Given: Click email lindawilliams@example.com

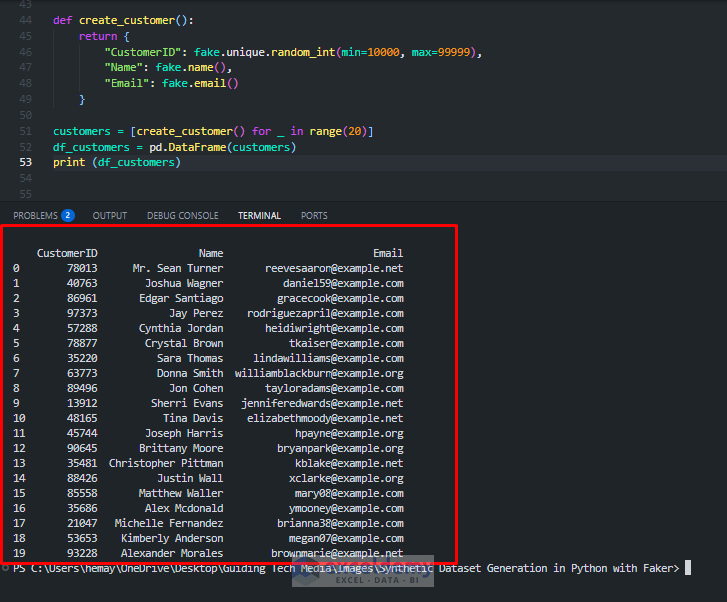Looking at the screenshot, I should click(x=328, y=358).
